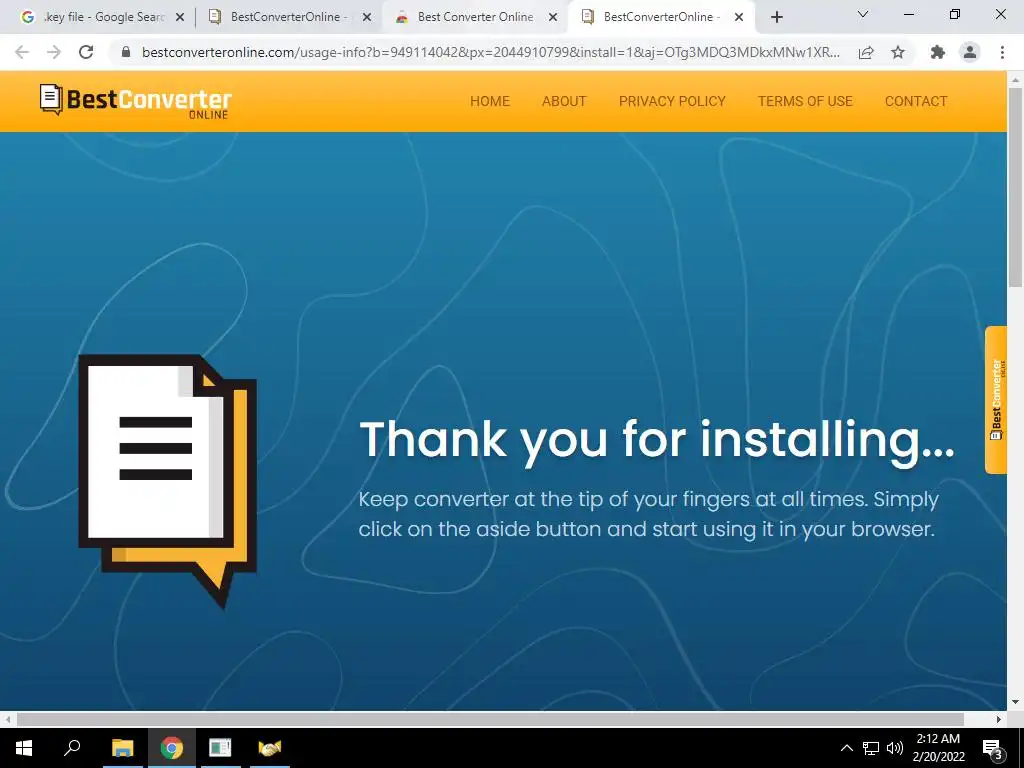Click the horizontal scrollbar thumb
The image size is (1024, 768).
(490, 719)
